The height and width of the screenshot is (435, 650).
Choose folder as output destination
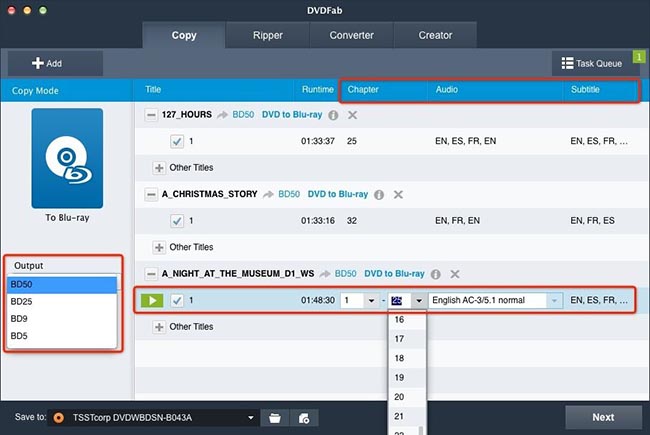tap(274, 418)
